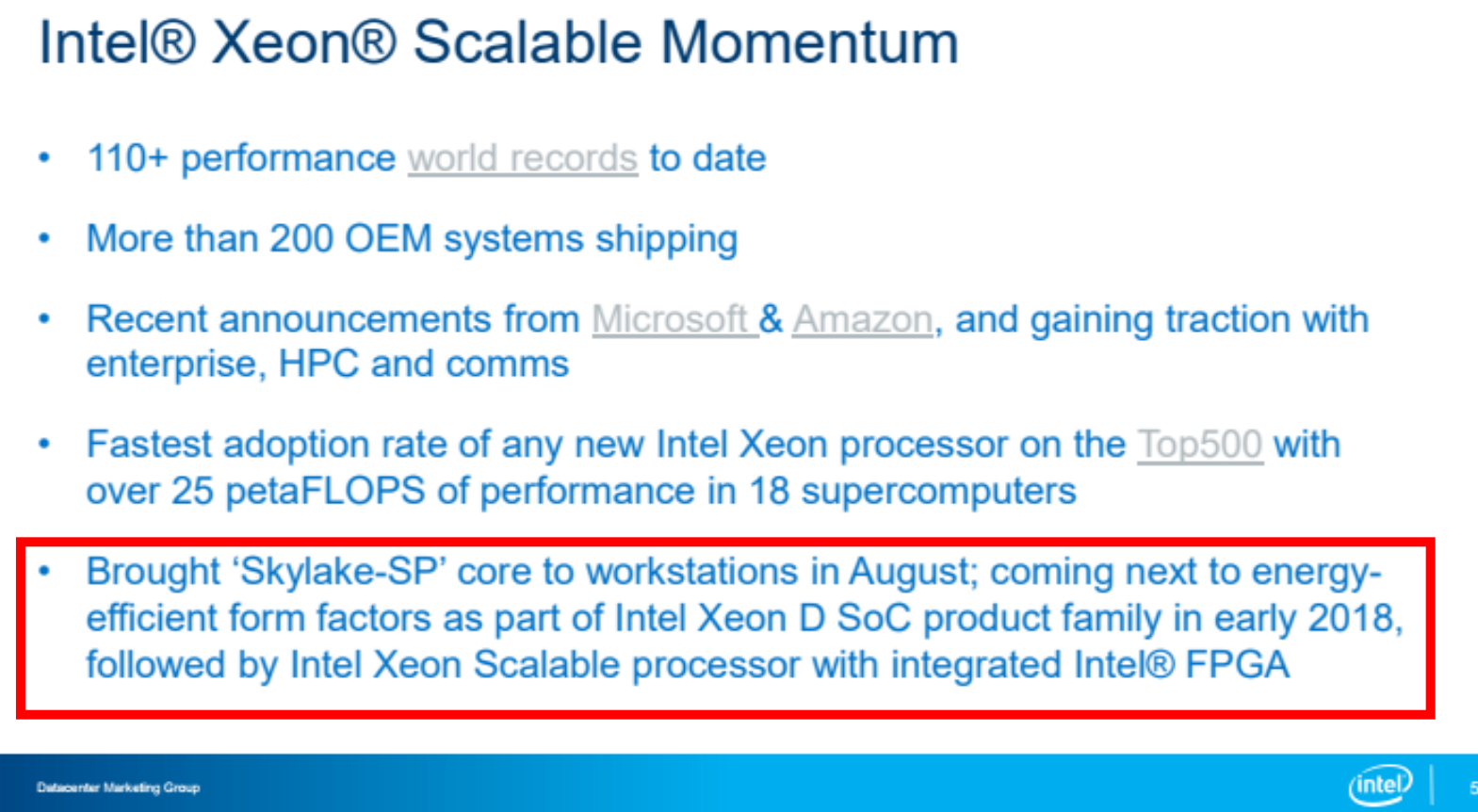
Task: Click the red highlight box border
Action: point(725,543)
